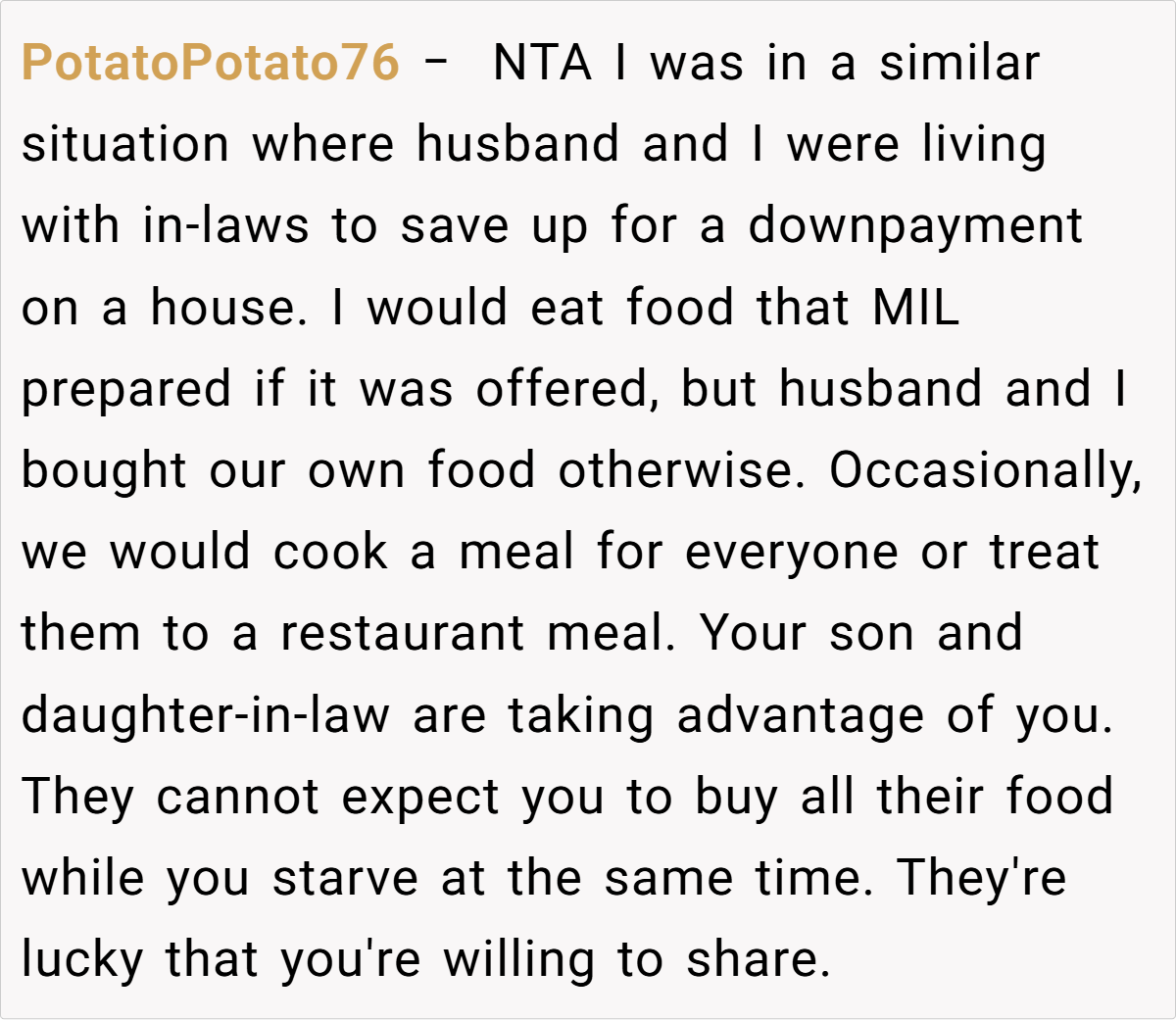Click on the word "downpayment"
The width and height of the screenshot is (1176, 1020).
(915, 226)
